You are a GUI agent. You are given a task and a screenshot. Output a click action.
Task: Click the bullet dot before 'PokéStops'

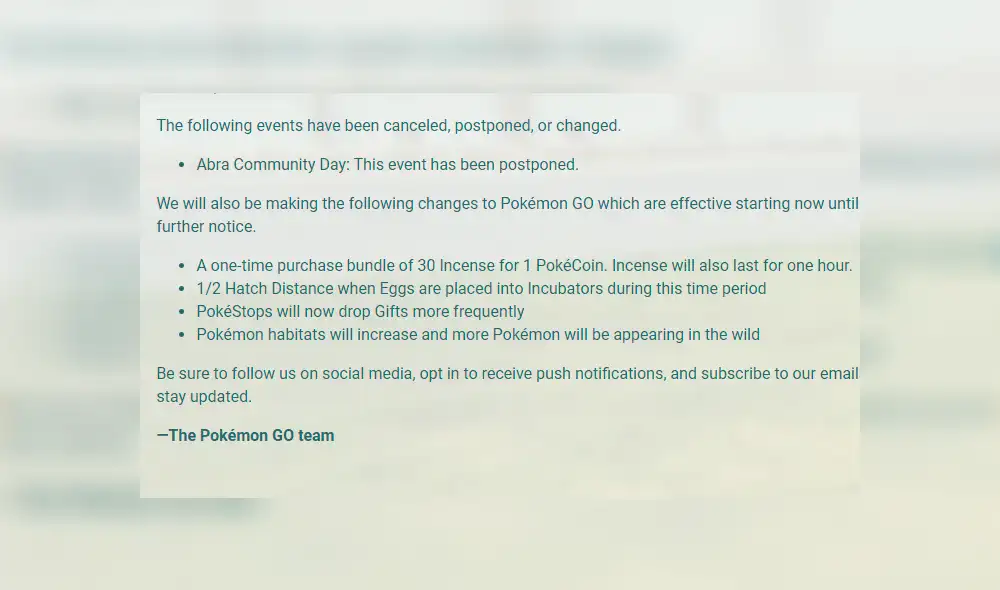point(181,312)
